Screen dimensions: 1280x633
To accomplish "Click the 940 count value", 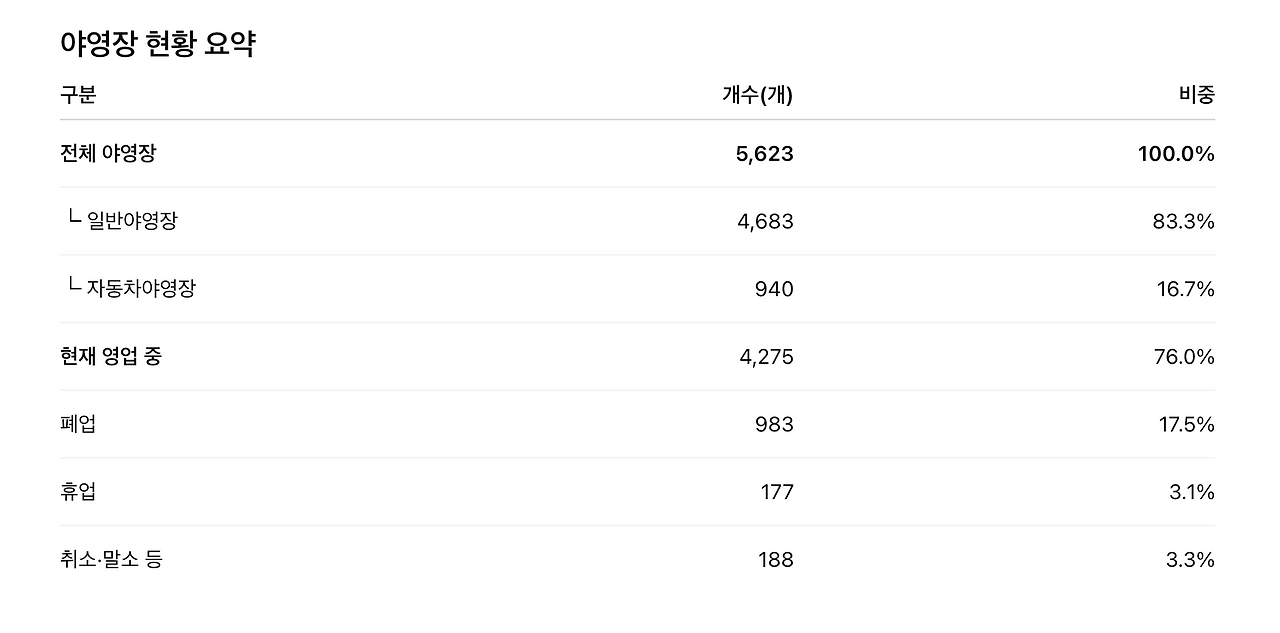I will pyautogui.click(x=774, y=290).
